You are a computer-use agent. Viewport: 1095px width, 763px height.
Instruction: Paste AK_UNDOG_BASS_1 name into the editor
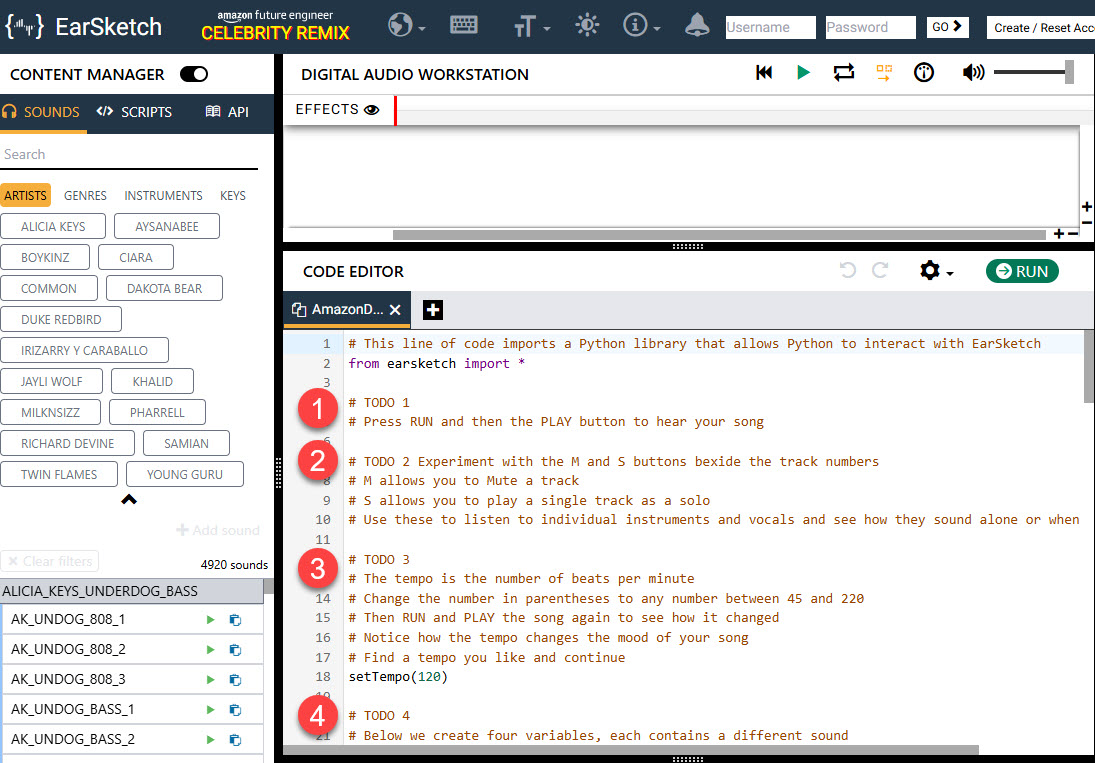coord(235,710)
